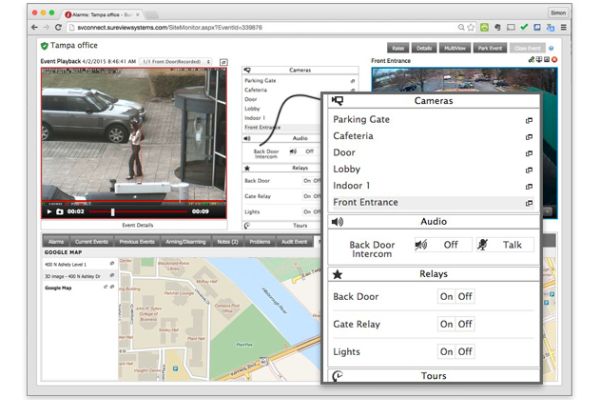This screenshot has width=600, height=400.
Task: Click the Park Event button
Action: coord(490,48)
